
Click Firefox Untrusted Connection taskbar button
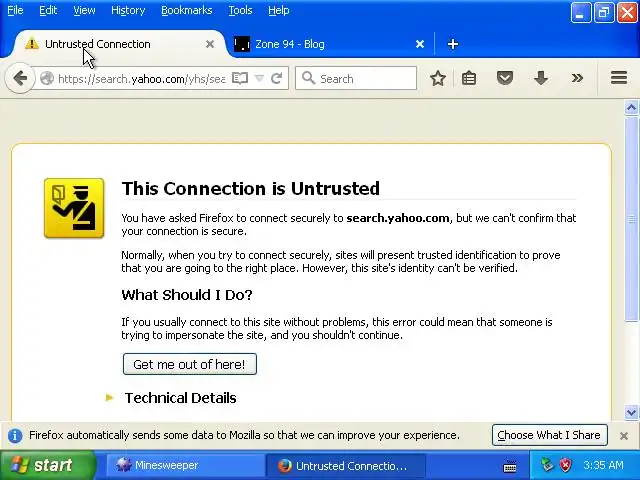[346, 466]
